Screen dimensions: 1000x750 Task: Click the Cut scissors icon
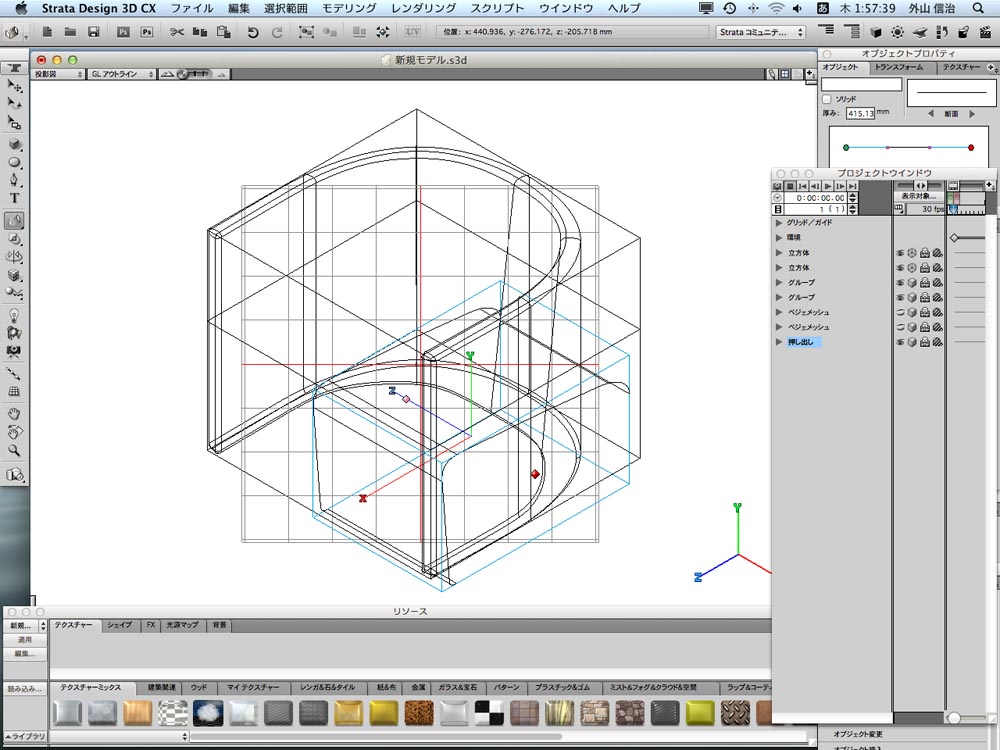(177, 32)
